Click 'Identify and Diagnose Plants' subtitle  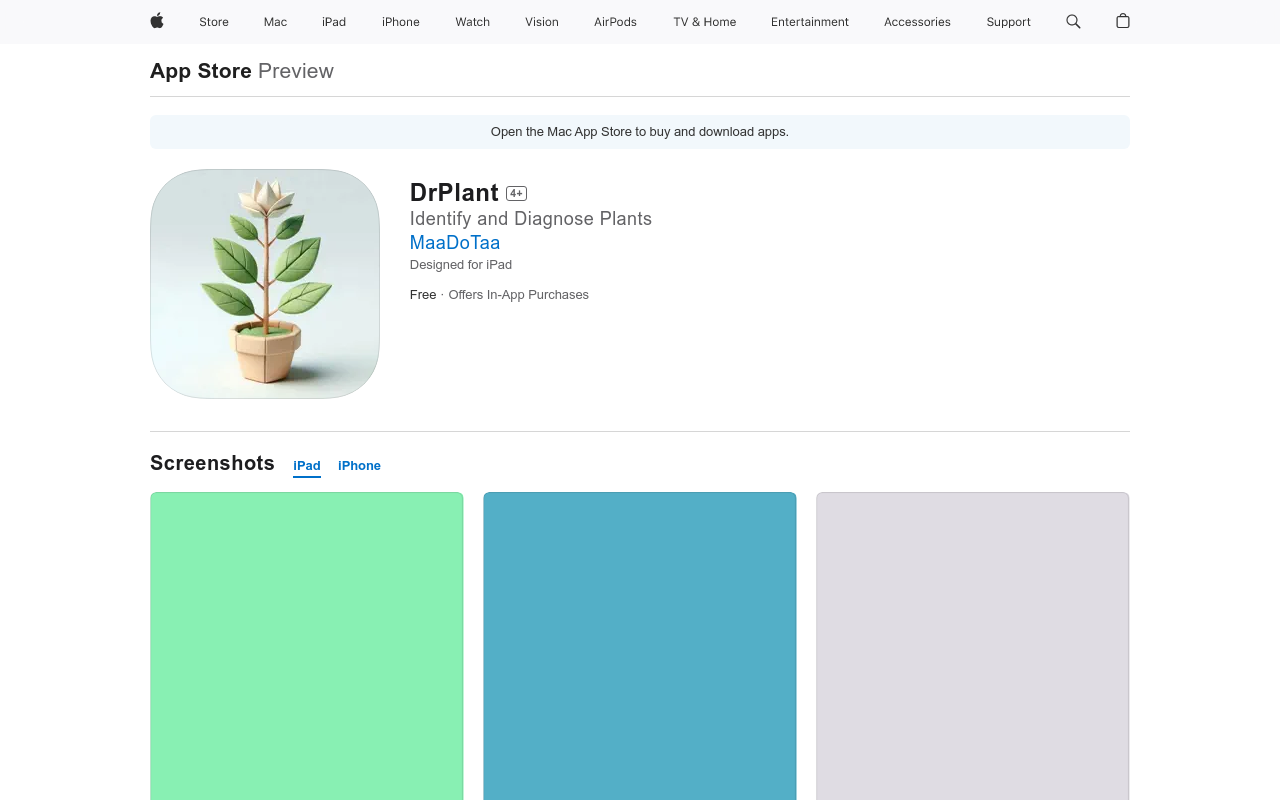531,219
